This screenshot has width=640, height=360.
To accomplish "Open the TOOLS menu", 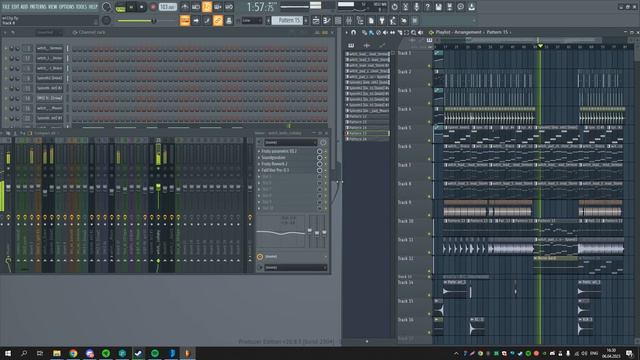I will [81, 7].
